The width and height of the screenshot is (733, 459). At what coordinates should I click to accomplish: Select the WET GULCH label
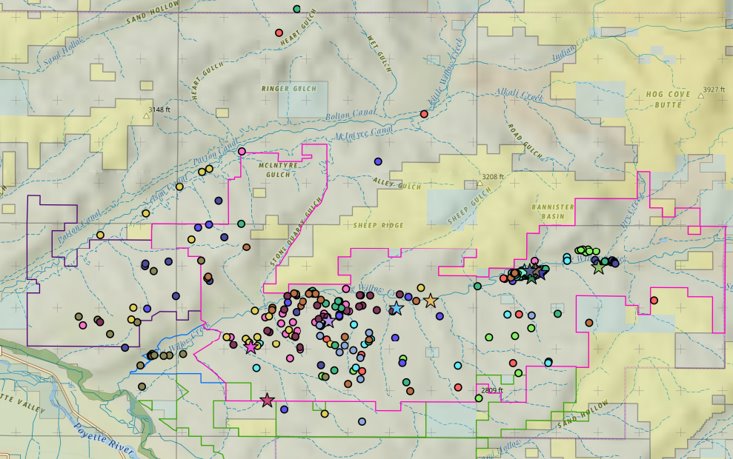(x=379, y=53)
